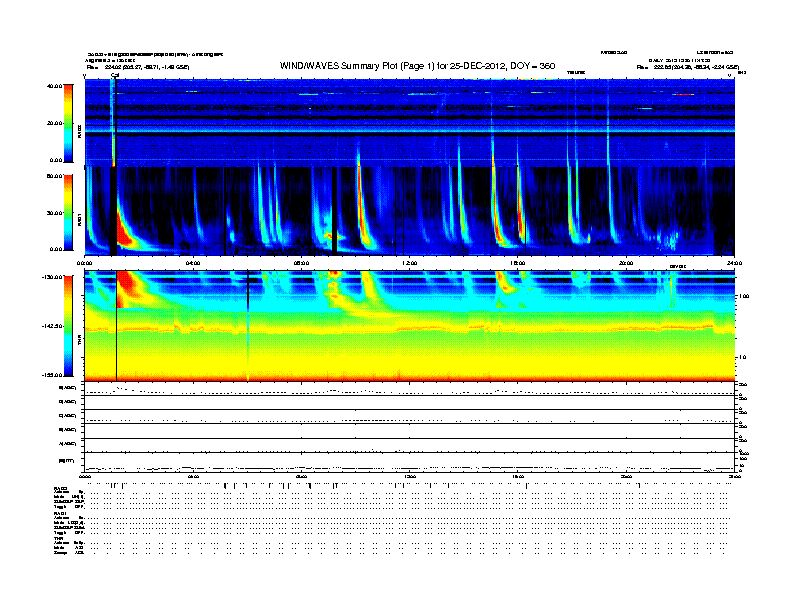Click the RAD1 color scale bar

point(68,213)
